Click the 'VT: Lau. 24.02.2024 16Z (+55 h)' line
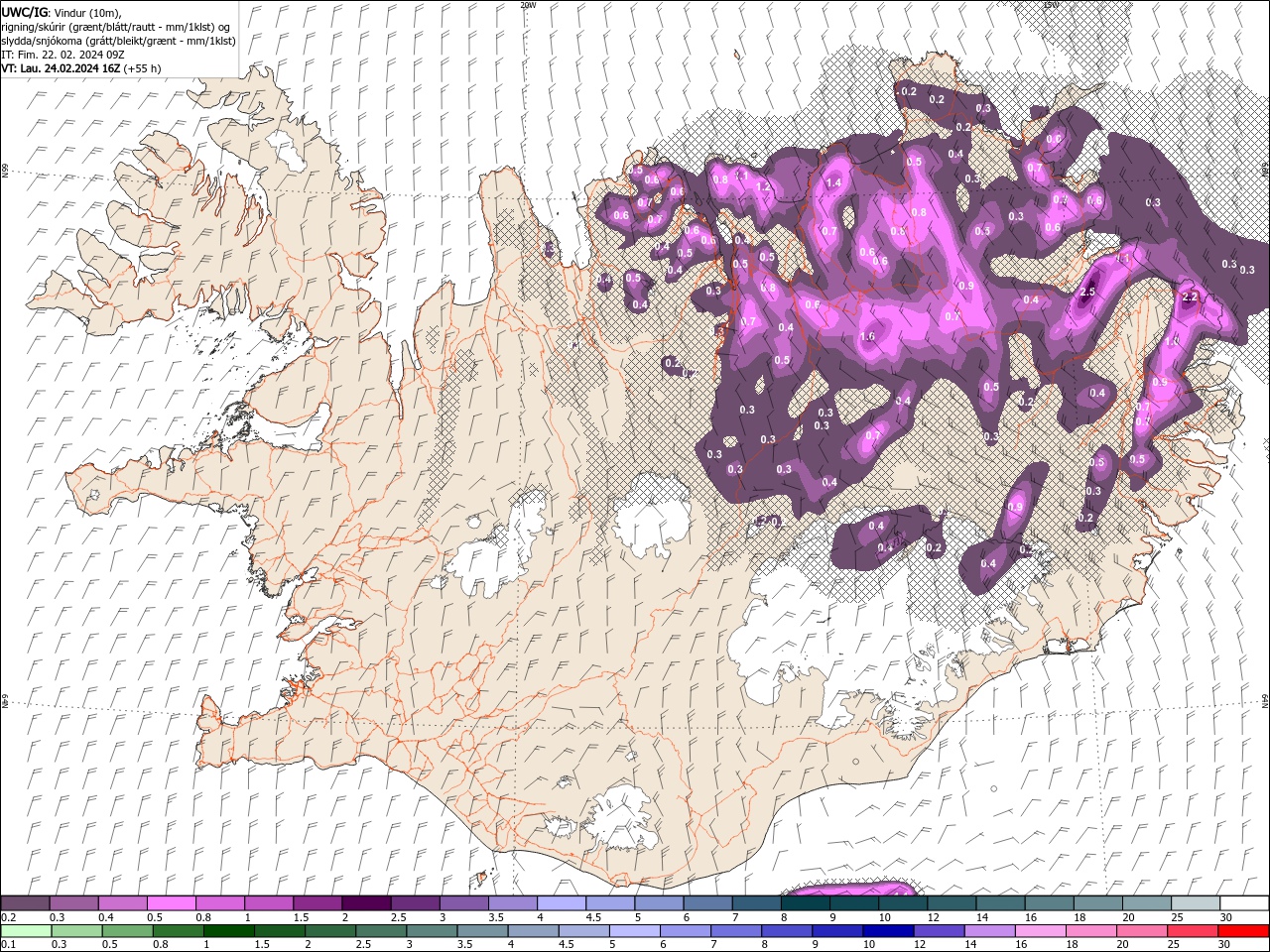 (81, 68)
